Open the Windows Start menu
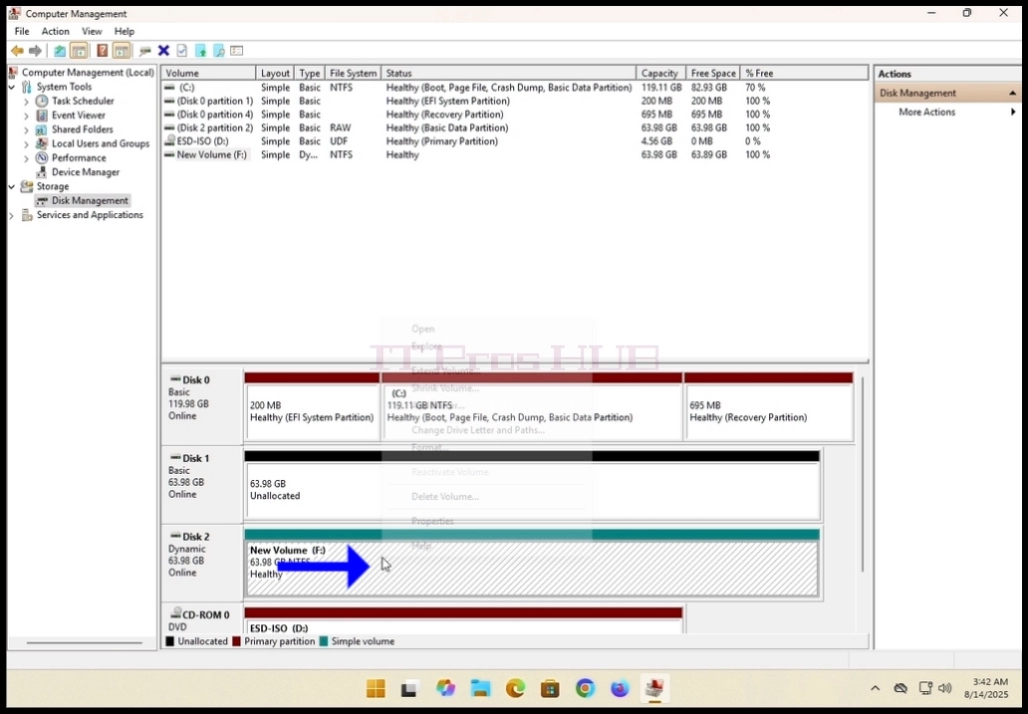This screenshot has width=1028, height=714. click(x=376, y=688)
